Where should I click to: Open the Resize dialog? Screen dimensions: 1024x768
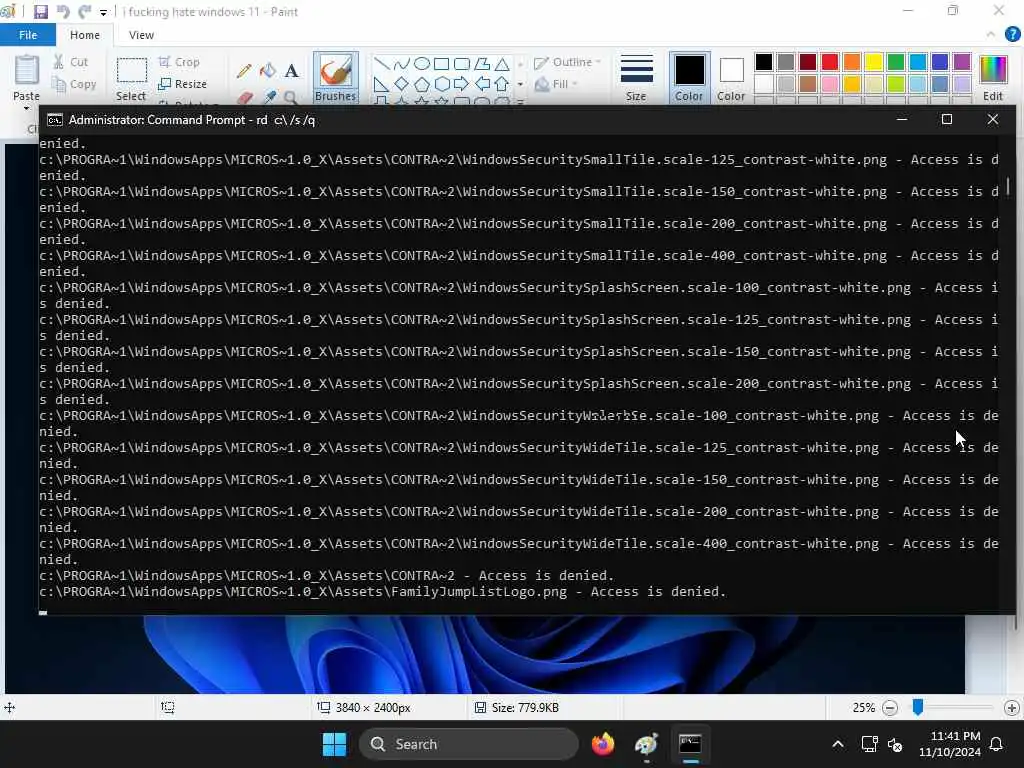[x=182, y=84]
